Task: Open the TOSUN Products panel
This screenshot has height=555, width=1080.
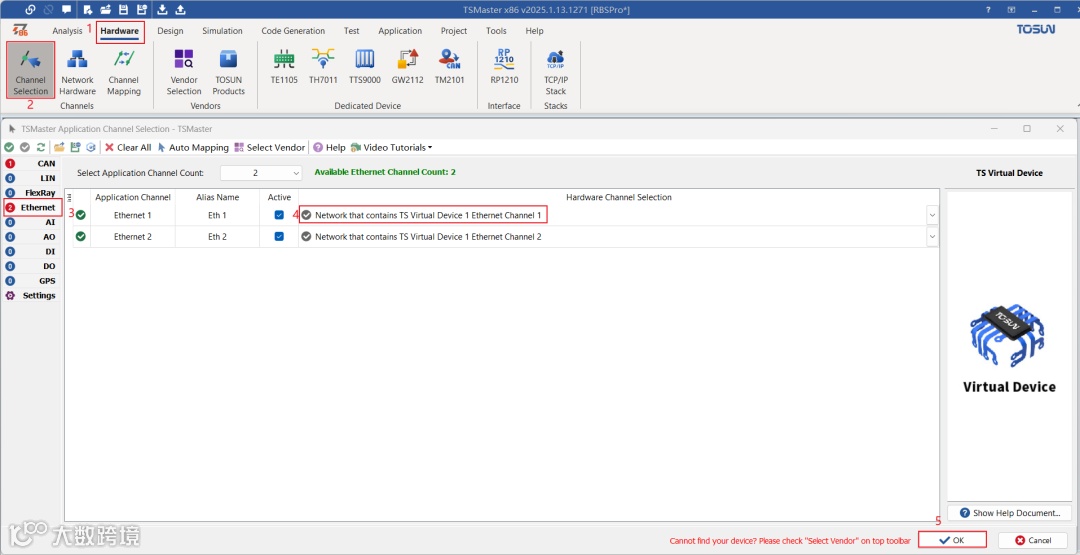Action: 228,71
